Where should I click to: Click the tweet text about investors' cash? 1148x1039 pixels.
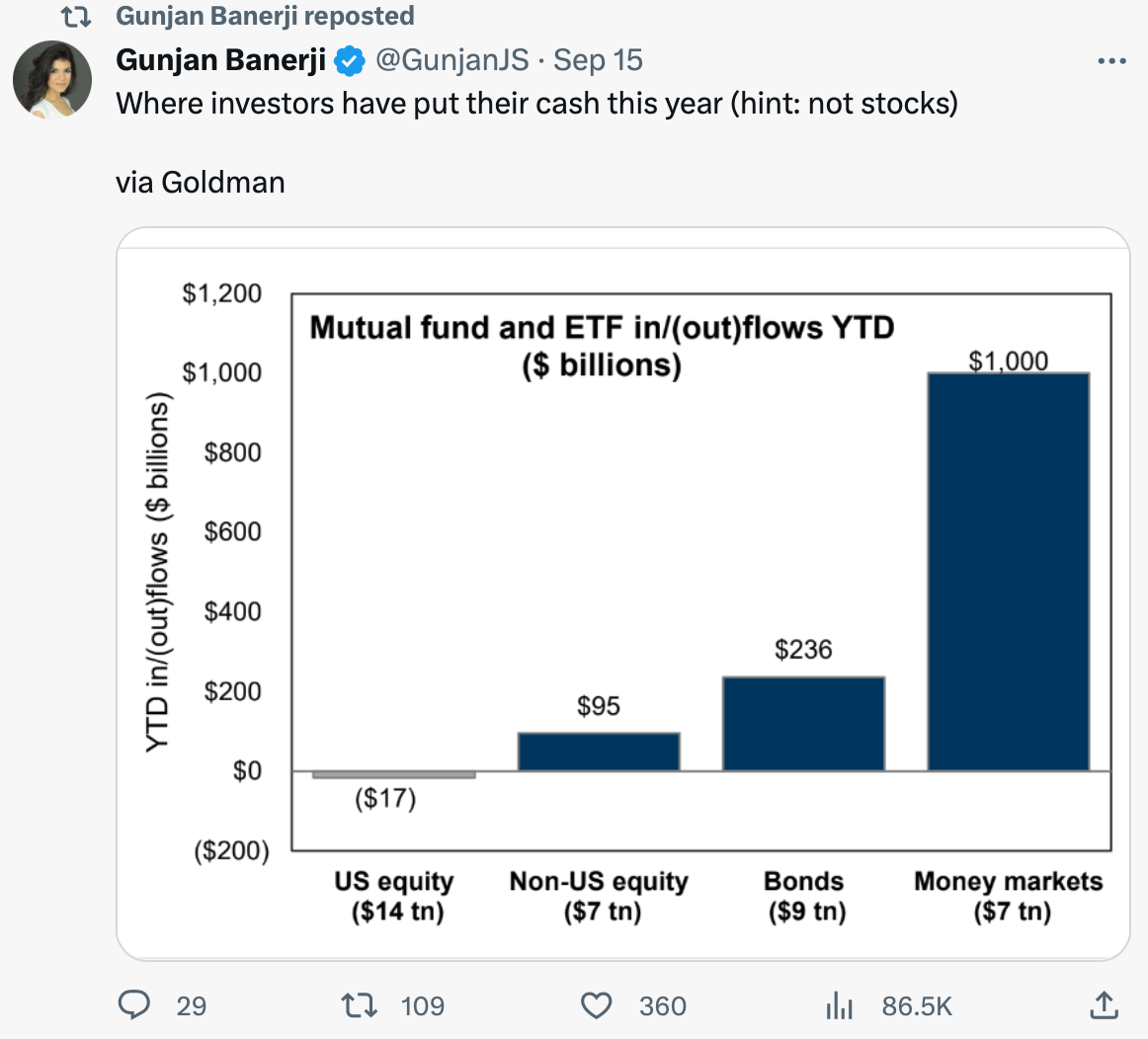pyautogui.click(x=536, y=104)
